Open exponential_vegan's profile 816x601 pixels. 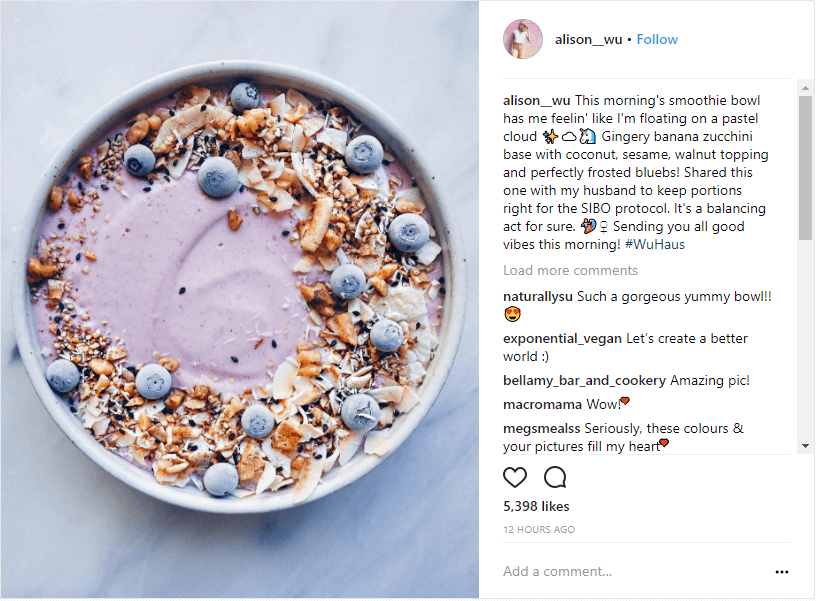[x=562, y=339]
